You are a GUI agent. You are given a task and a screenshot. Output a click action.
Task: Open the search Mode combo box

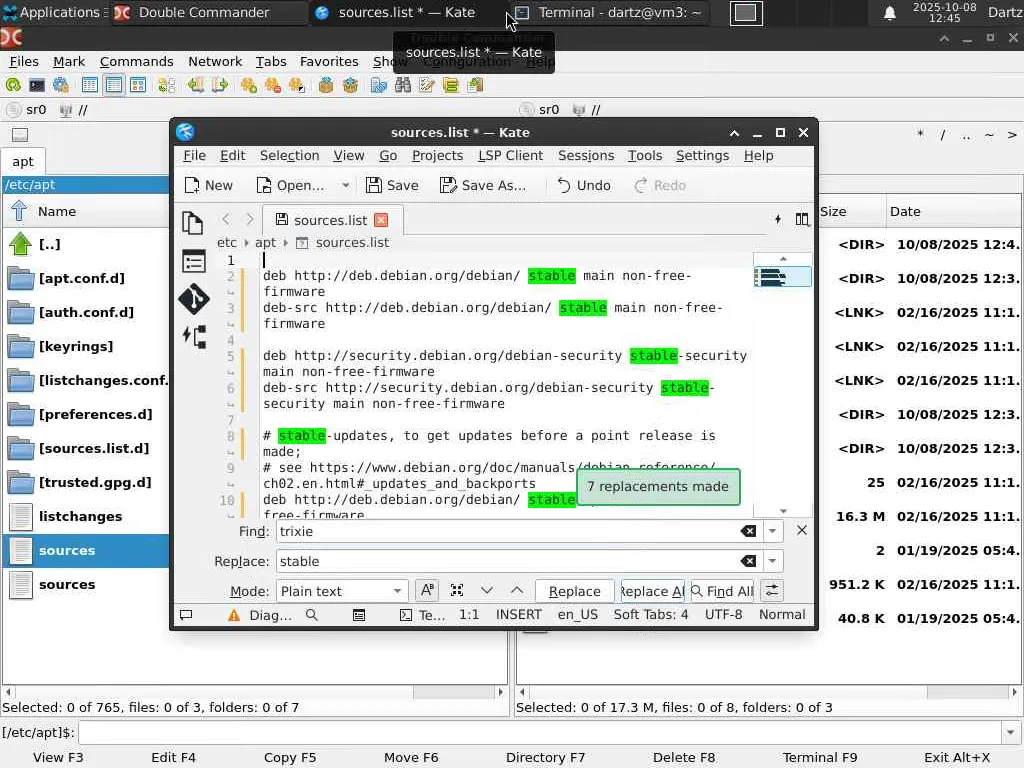pos(342,591)
